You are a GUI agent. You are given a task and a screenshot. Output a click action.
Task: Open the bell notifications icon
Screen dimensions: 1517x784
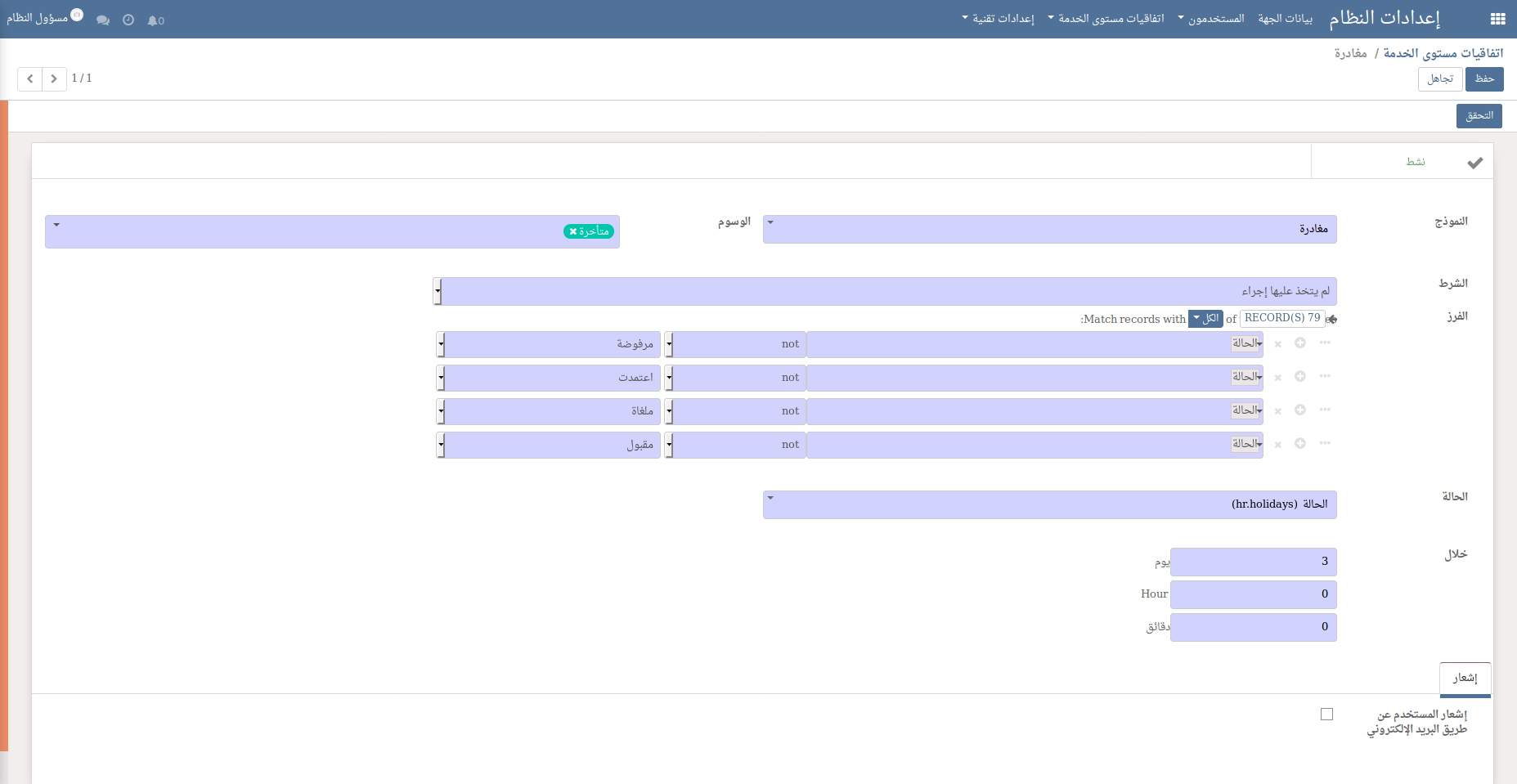click(155, 20)
